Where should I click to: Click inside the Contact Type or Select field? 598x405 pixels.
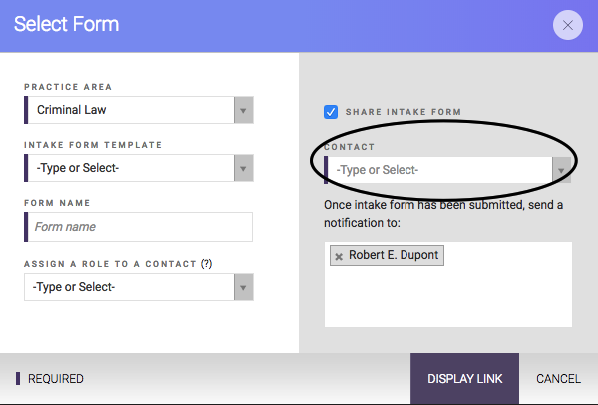tap(438, 170)
